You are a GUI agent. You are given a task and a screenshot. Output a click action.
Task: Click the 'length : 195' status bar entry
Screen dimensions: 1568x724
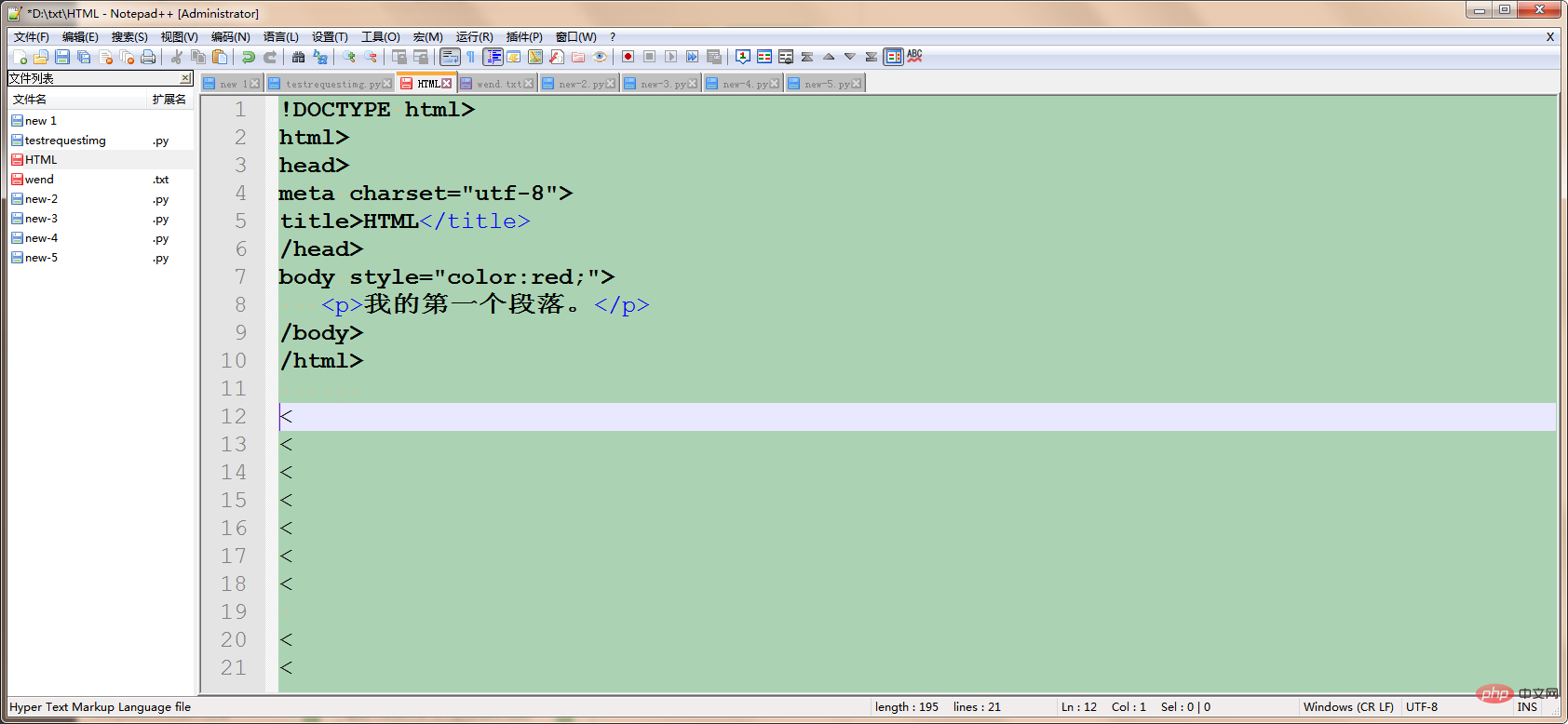(x=907, y=707)
